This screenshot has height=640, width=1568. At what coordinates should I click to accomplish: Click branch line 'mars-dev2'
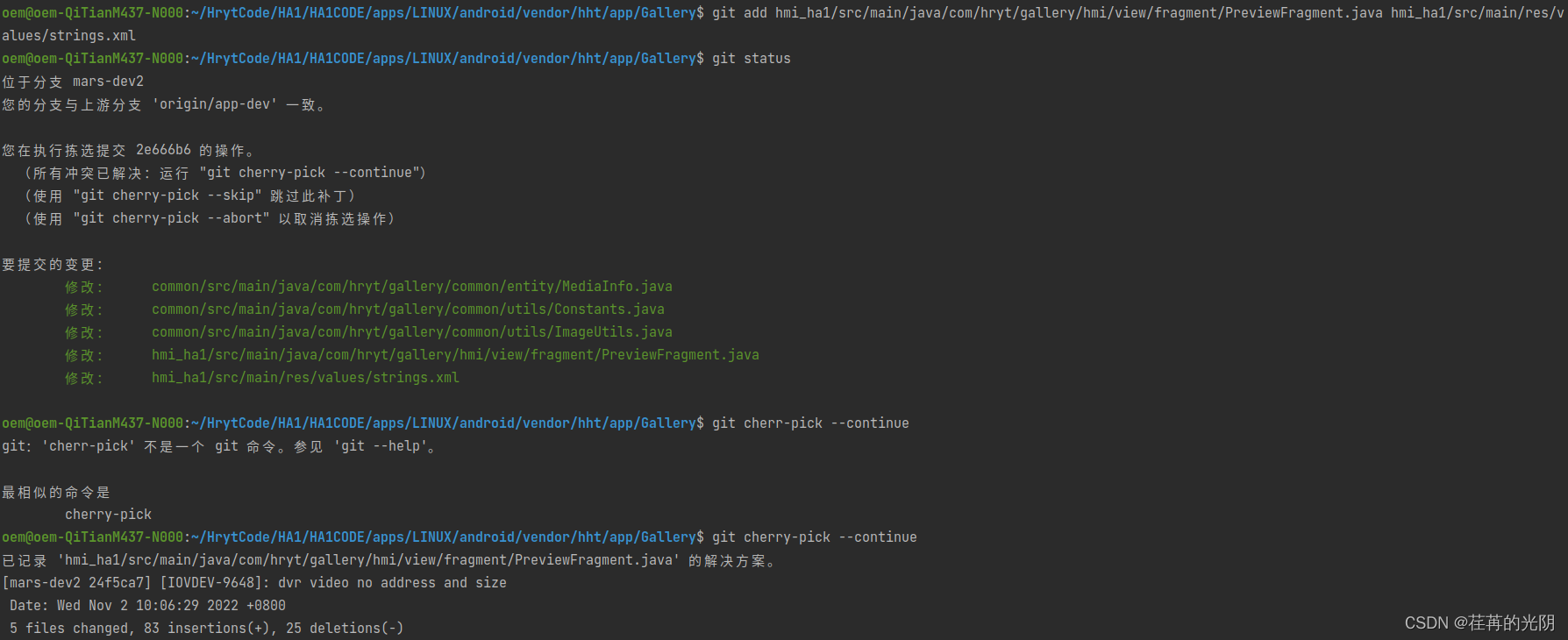(x=108, y=82)
